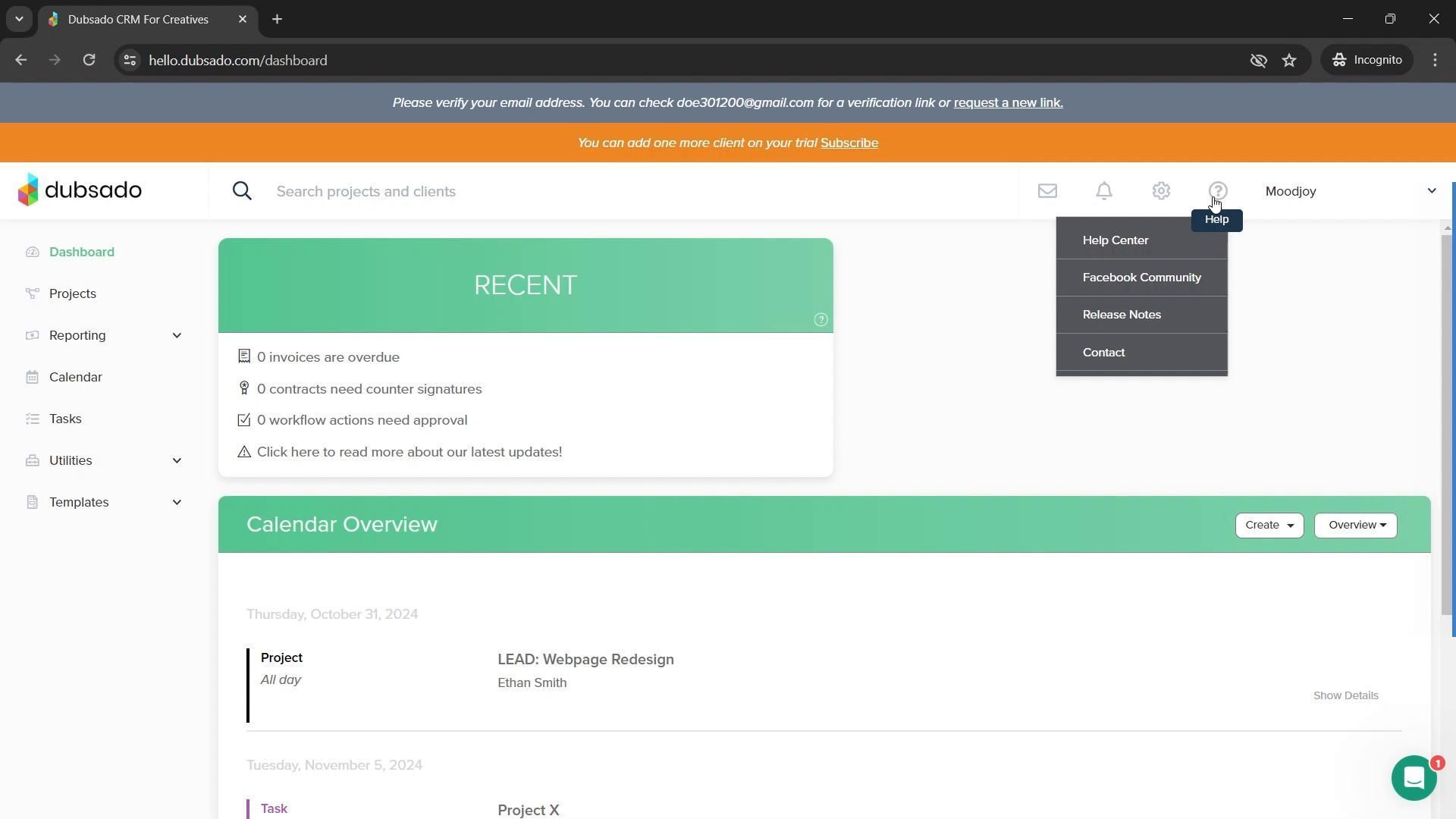Open the mail inbox envelope icon
1456x819 pixels.
(x=1047, y=191)
